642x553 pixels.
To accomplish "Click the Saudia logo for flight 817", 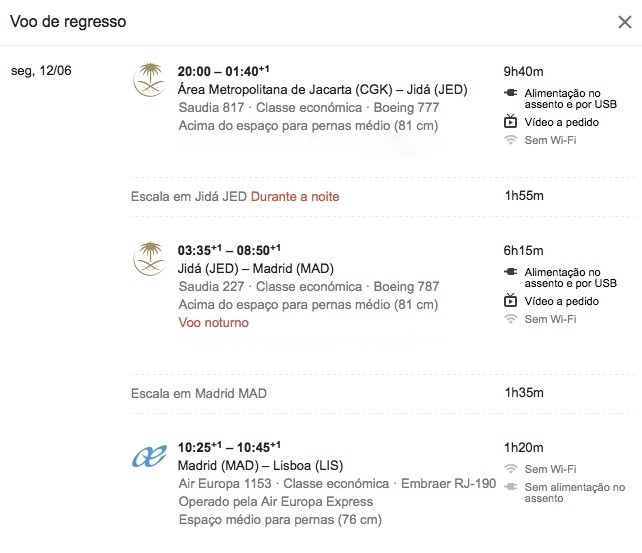I will coord(150,79).
